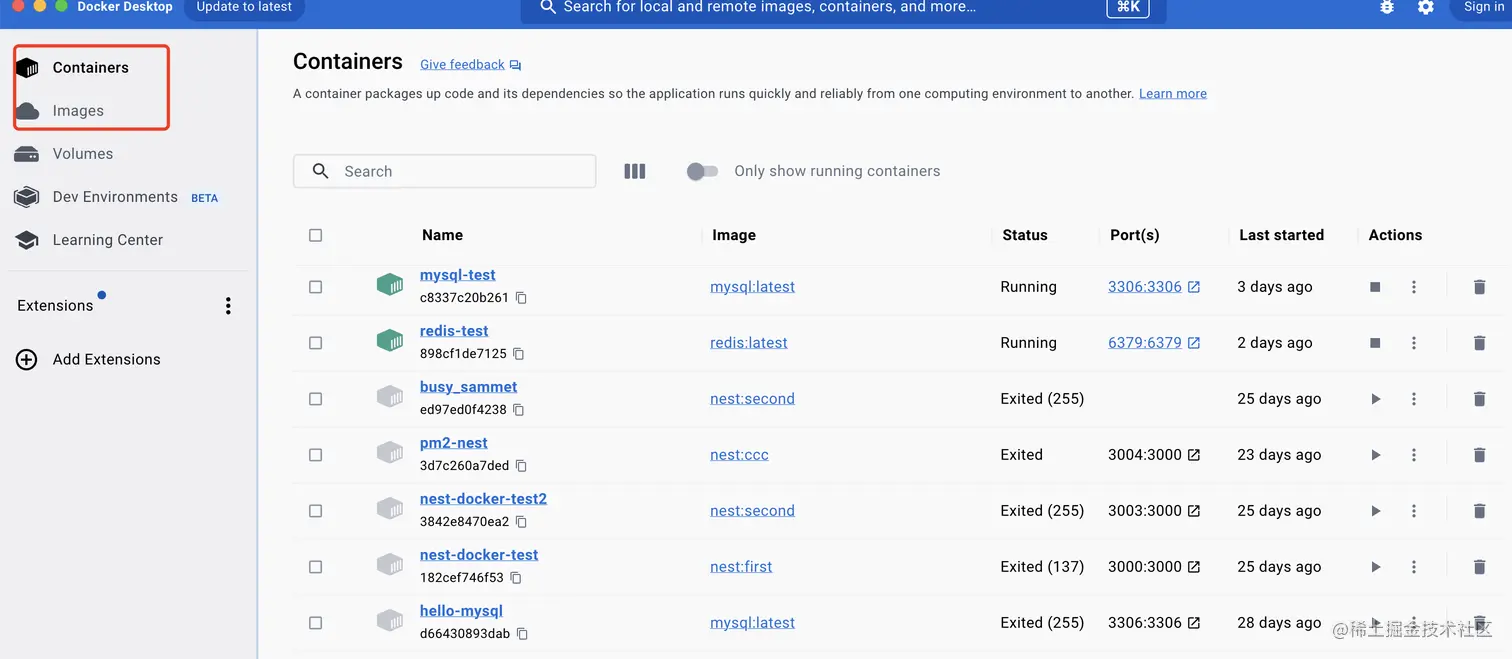Open the mysql:latest image link

pos(752,287)
